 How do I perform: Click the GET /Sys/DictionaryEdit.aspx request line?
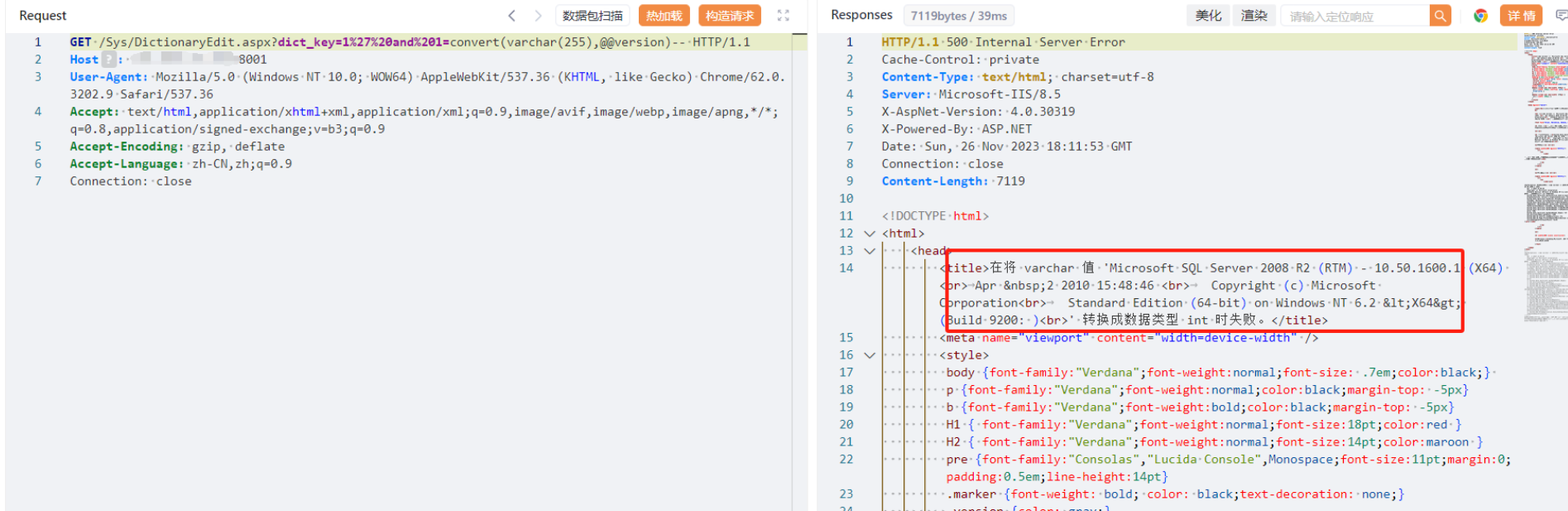tap(410, 42)
